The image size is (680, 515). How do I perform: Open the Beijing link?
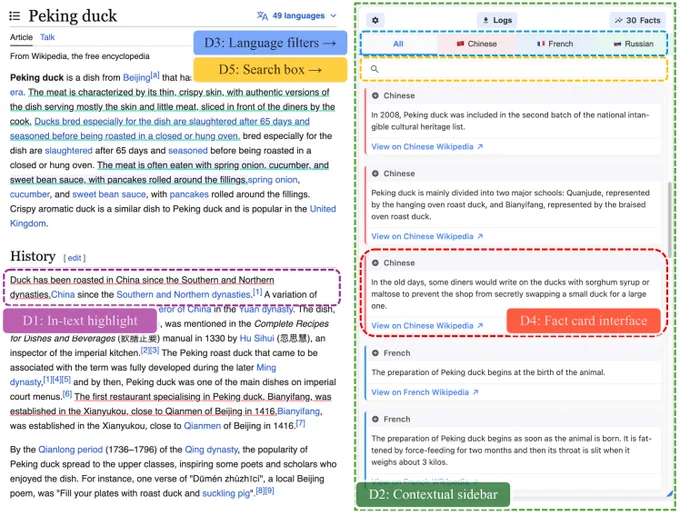[x=136, y=78]
